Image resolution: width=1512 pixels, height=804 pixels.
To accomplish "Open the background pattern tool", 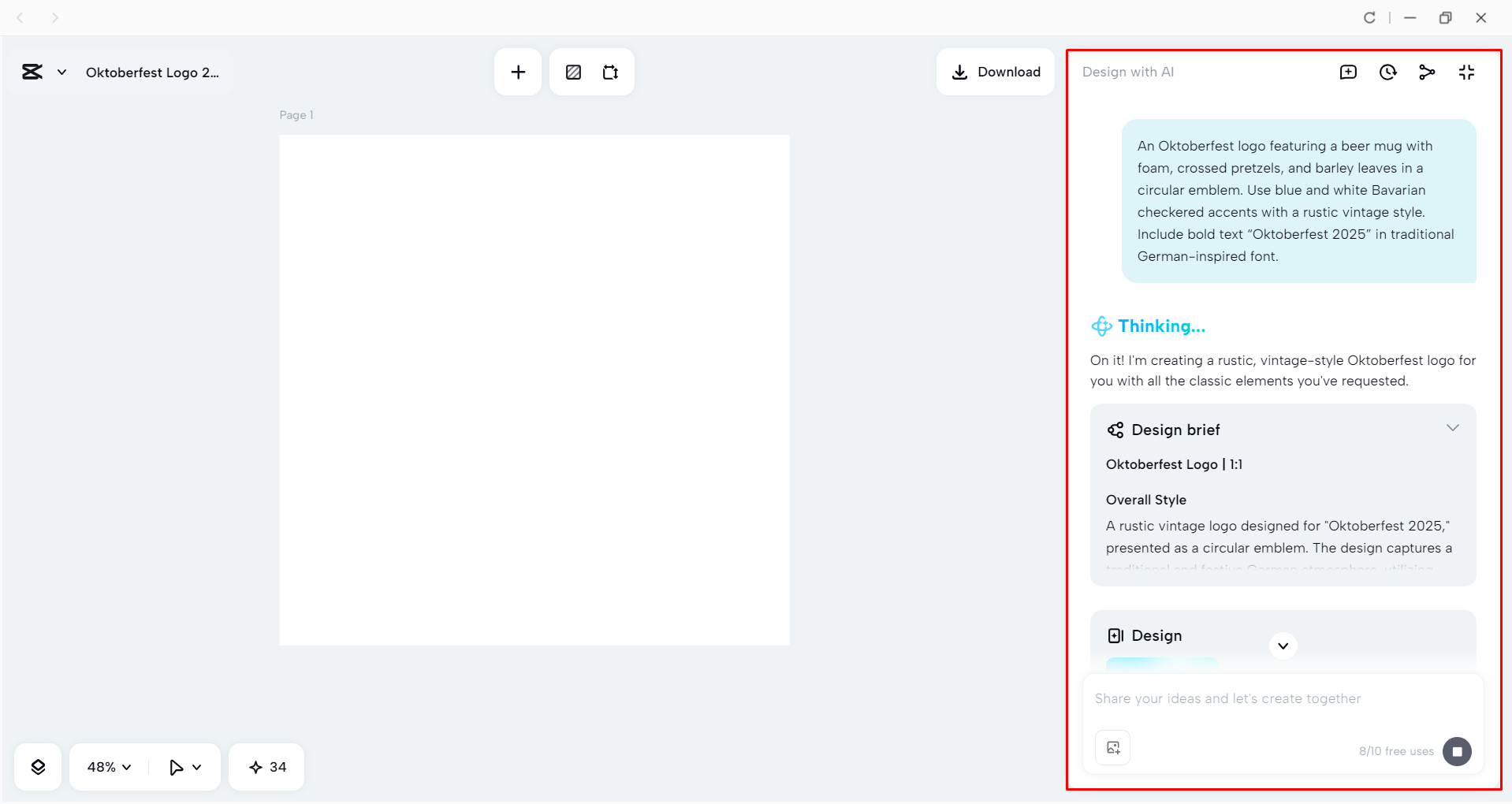I will pos(573,73).
